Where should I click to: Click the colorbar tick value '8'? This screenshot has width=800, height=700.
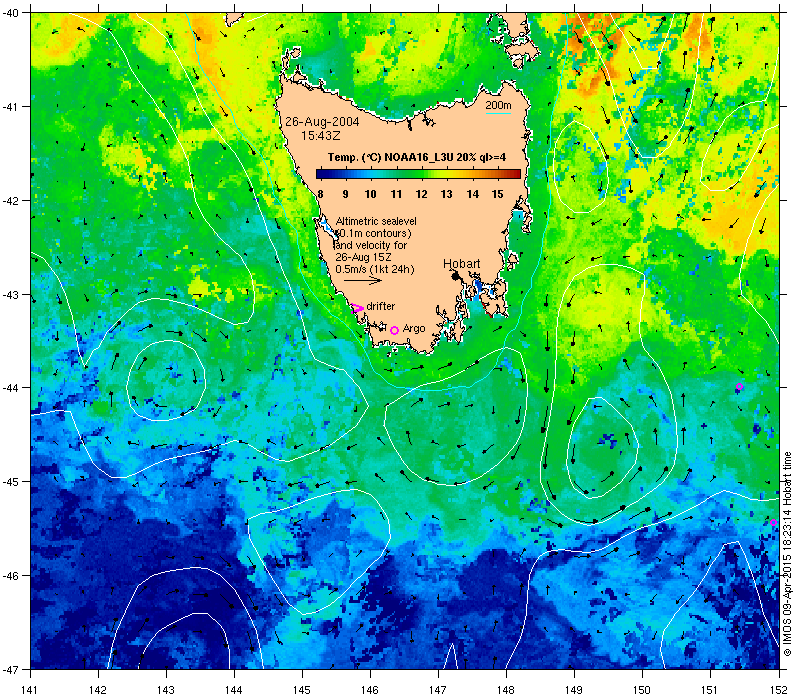[x=320, y=194]
